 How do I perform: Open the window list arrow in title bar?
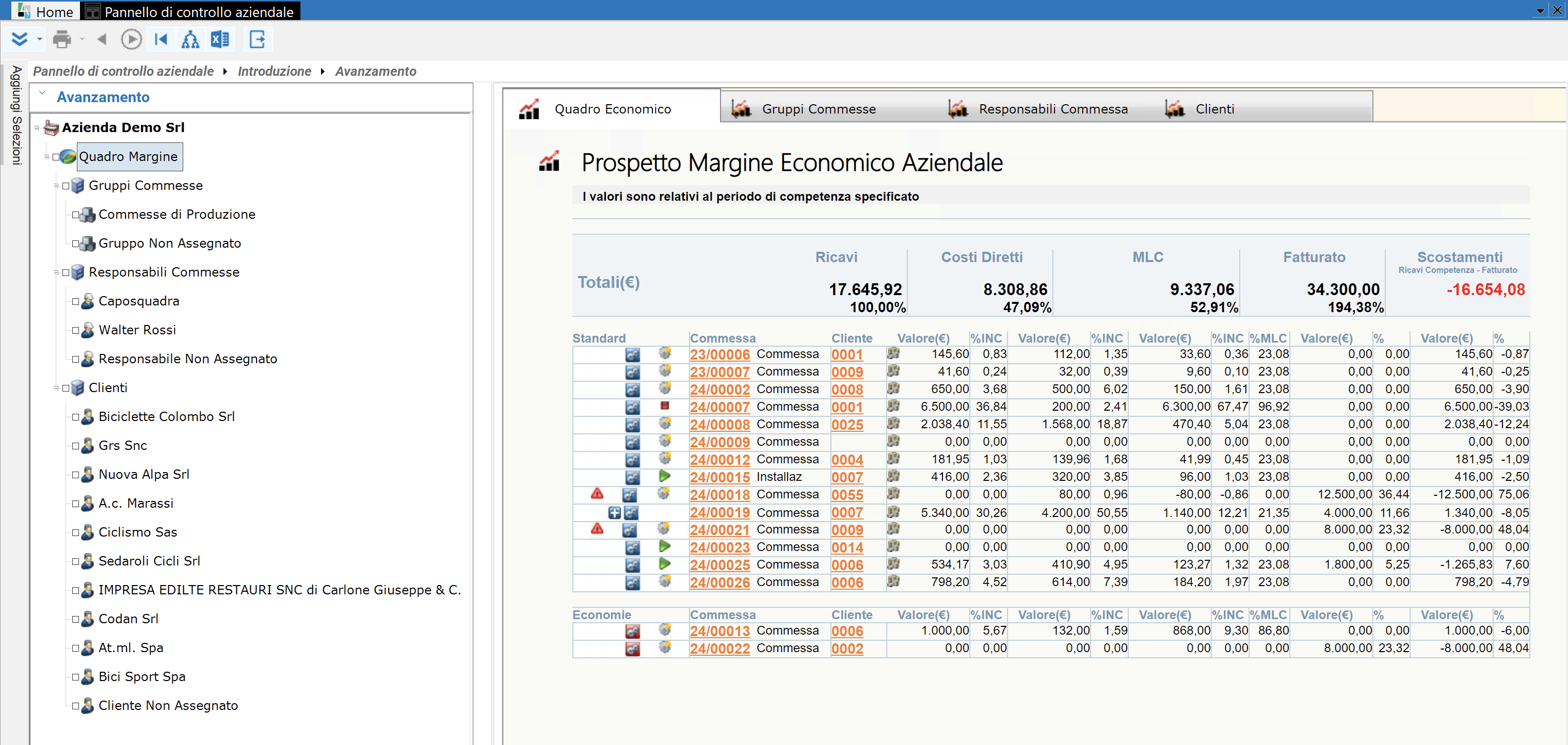(1540, 10)
